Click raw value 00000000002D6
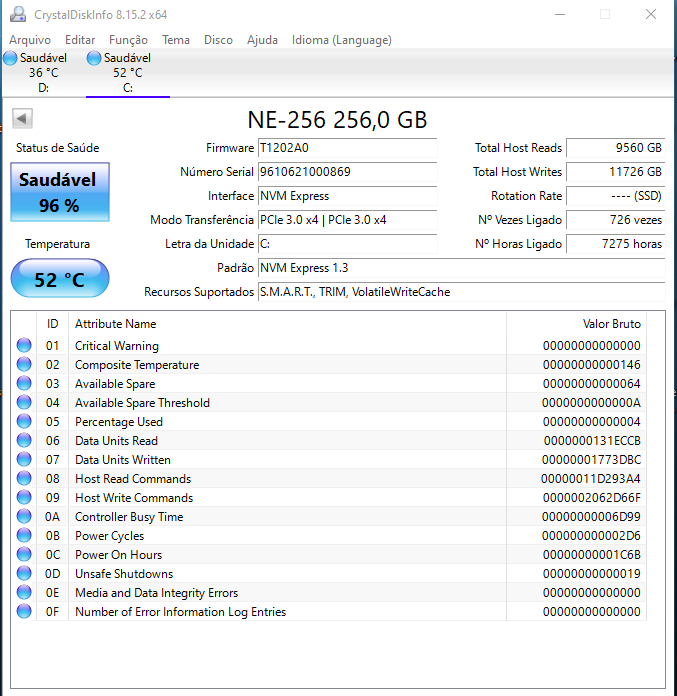677x696 pixels. [x=591, y=536]
